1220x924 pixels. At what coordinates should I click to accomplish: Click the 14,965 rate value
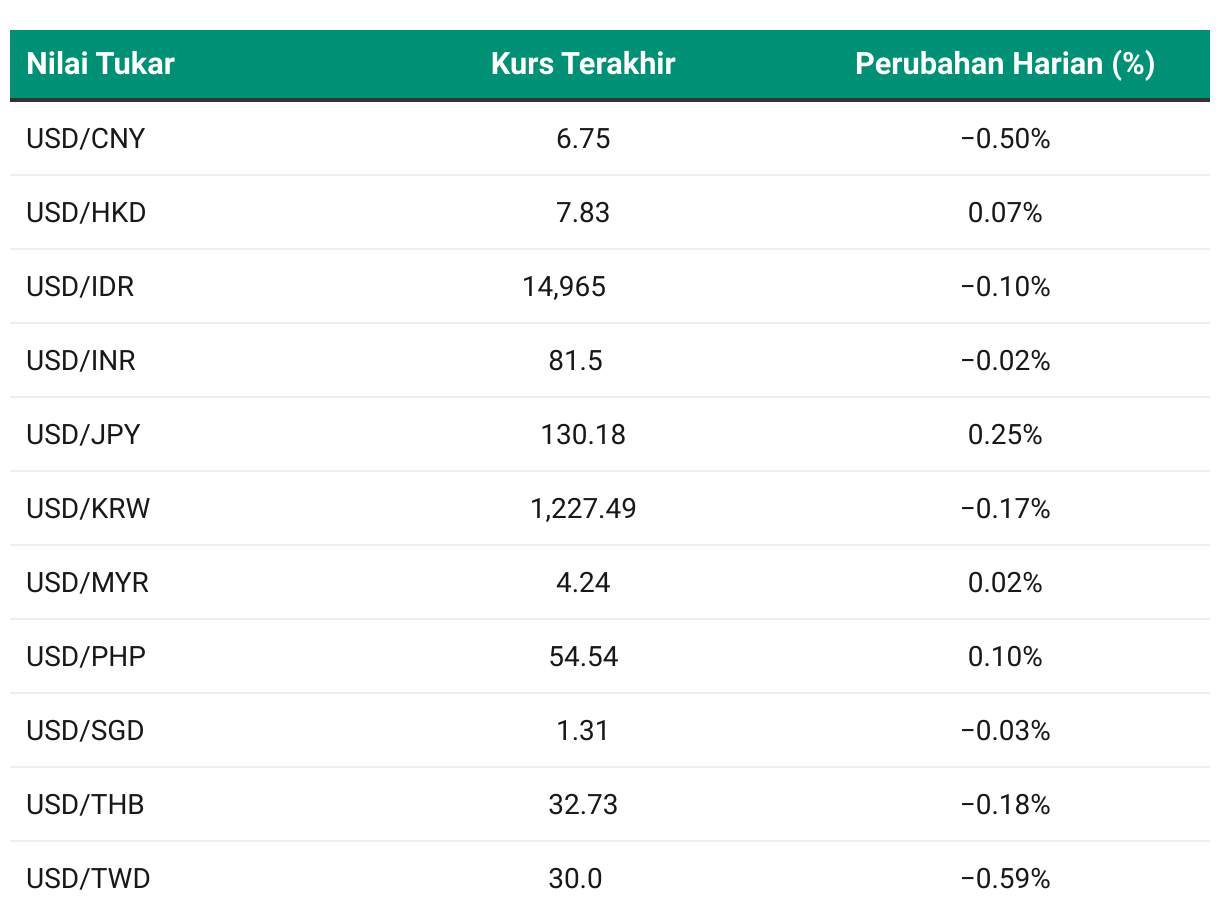point(564,288)
